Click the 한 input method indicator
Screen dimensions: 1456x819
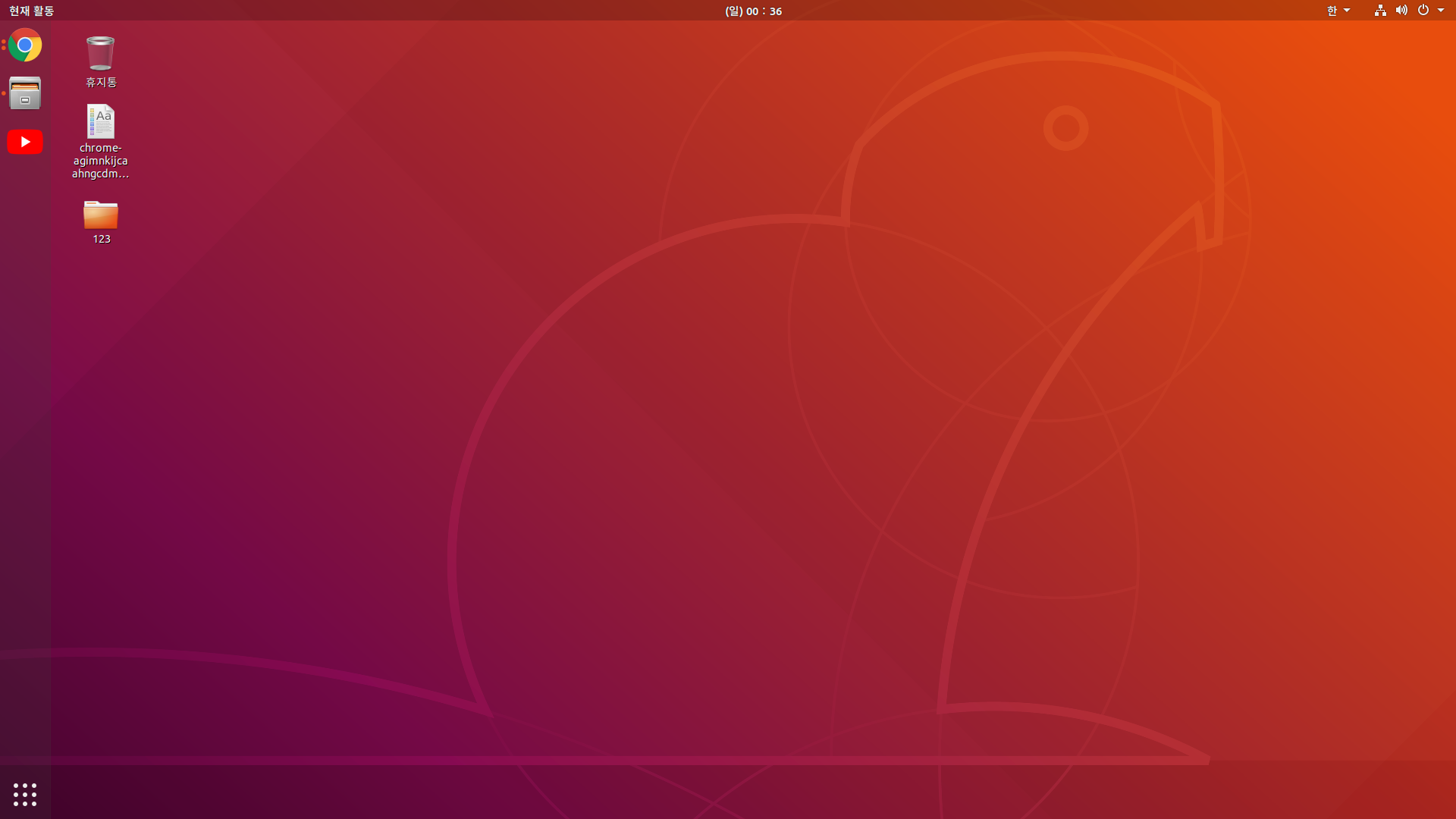pyautogui.click(x=1332, y=11)
